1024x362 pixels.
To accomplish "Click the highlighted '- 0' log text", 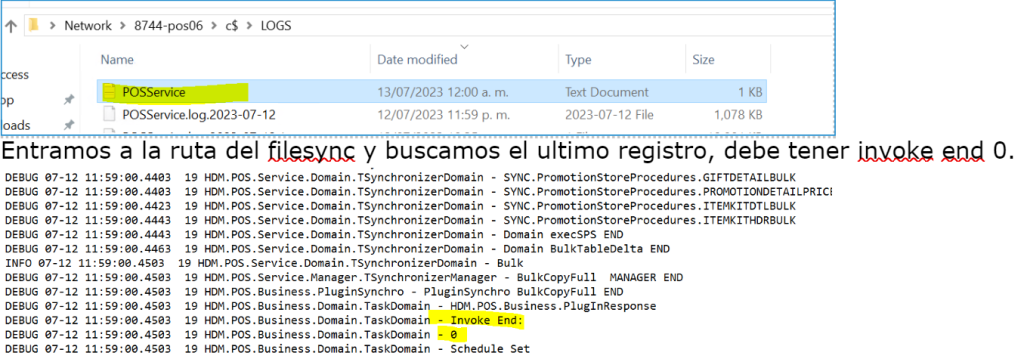I will click(x=449, y=335).
